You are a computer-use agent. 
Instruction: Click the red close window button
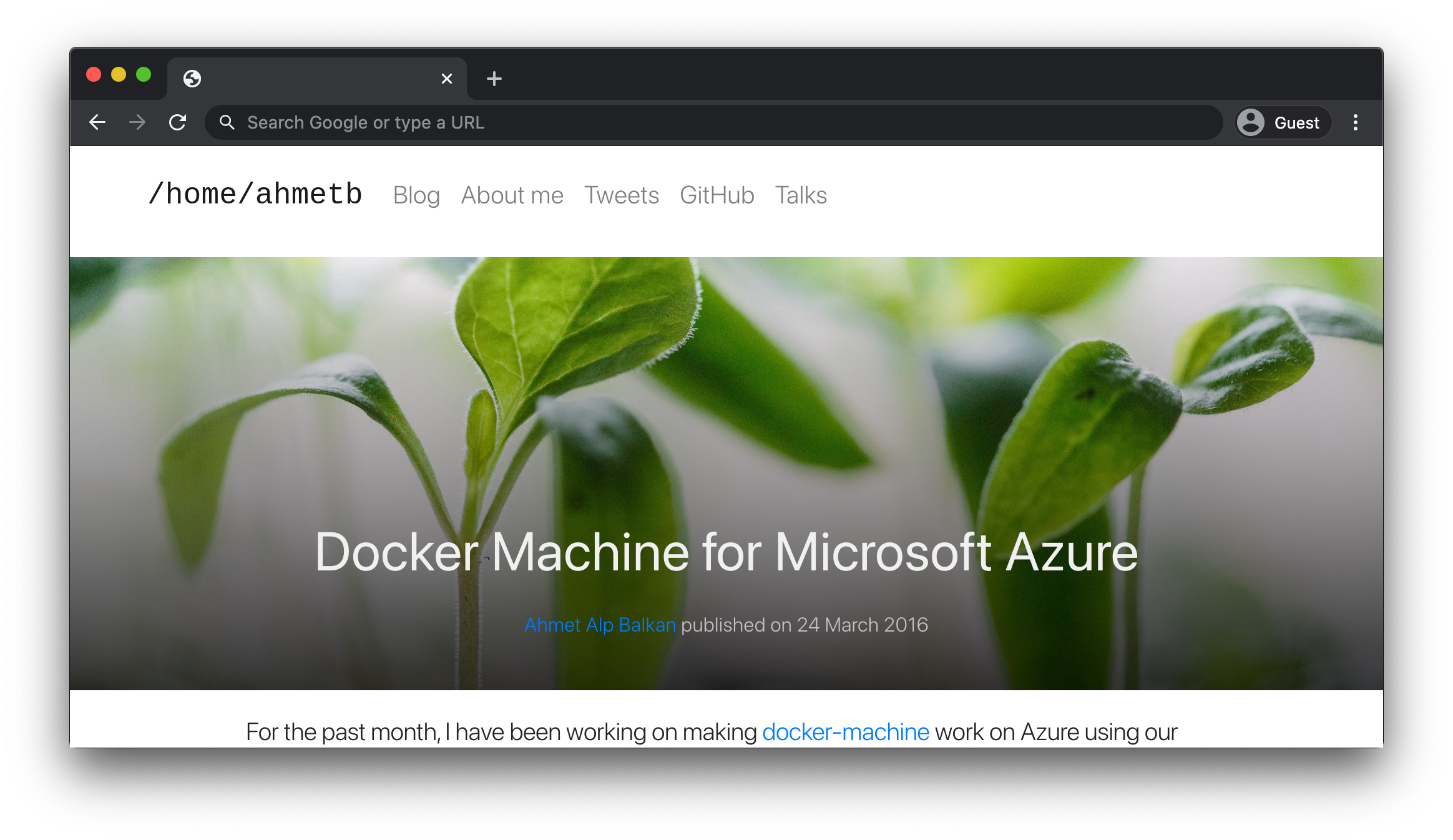click(x=94, y=75)
